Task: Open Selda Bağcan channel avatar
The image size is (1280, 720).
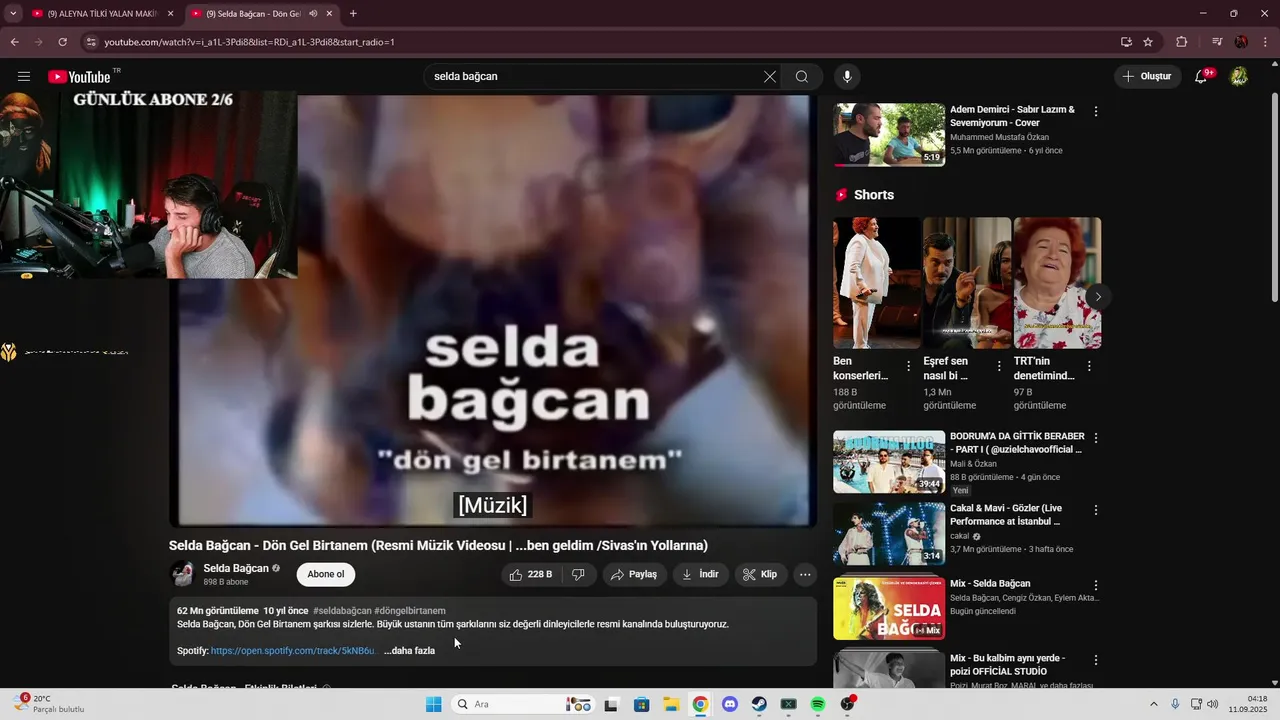Action: [182, 574]
